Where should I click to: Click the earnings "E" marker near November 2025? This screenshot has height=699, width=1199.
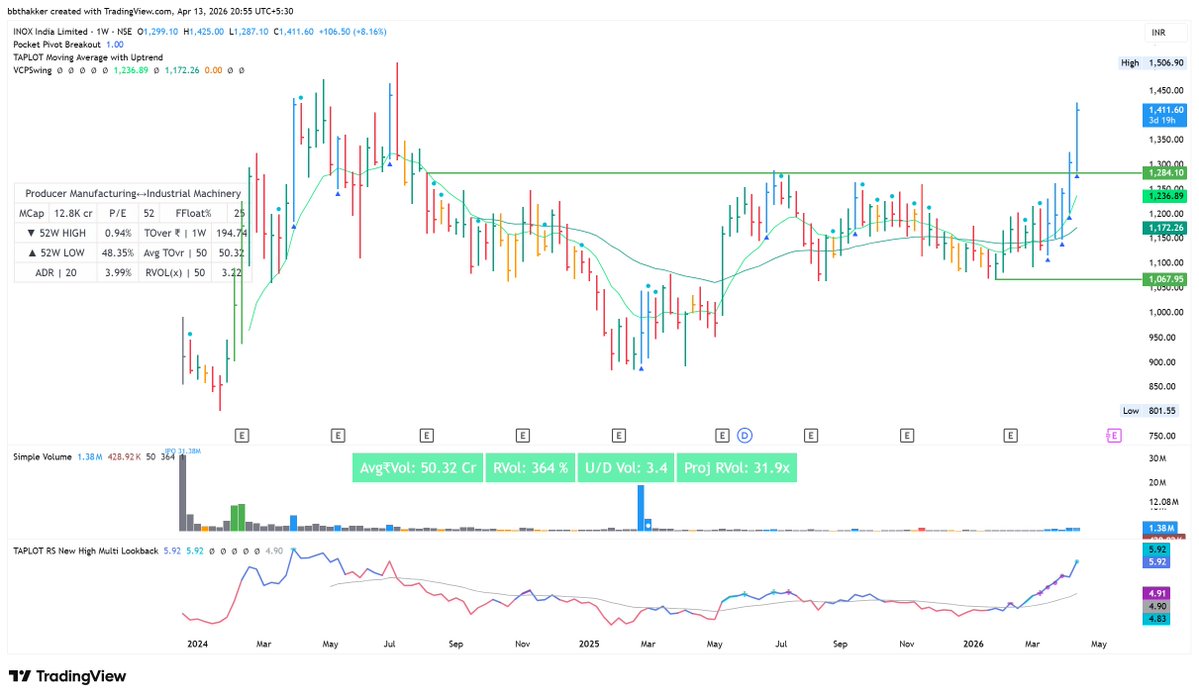coord(906,435)
